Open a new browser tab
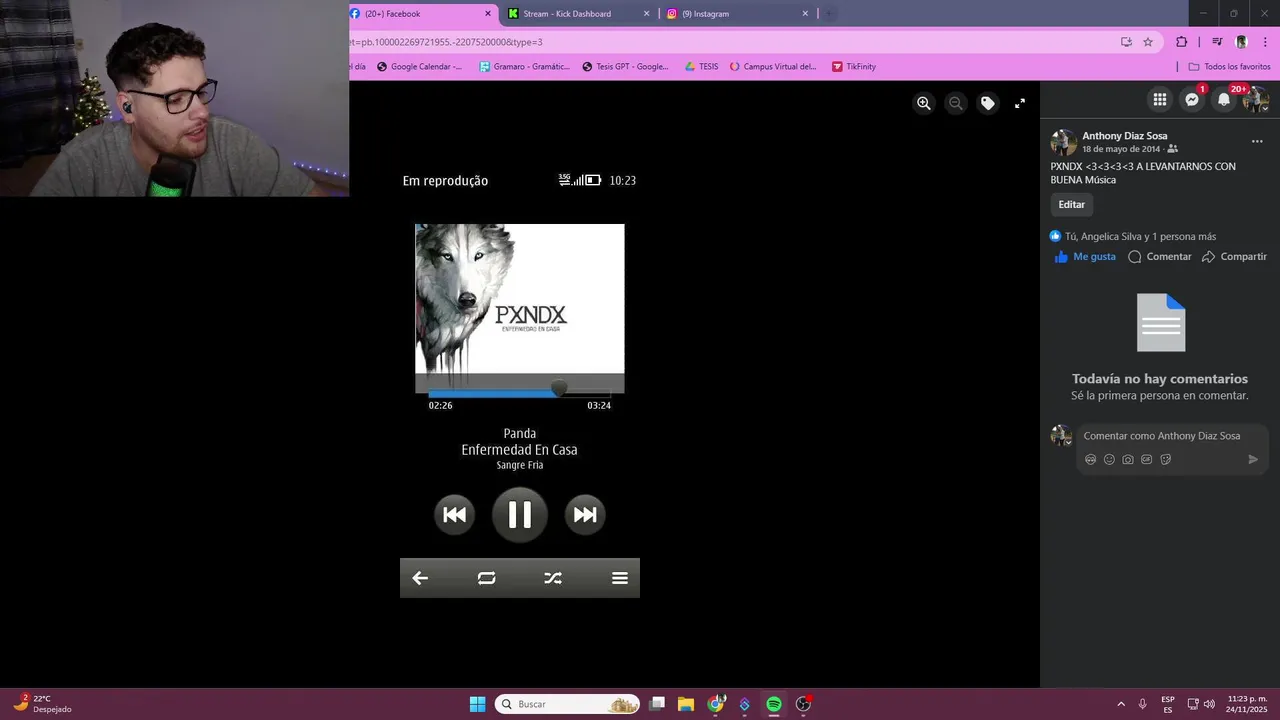Image resolution: width=1280 pixels, height=720 pixels. [x=829, y=14]
